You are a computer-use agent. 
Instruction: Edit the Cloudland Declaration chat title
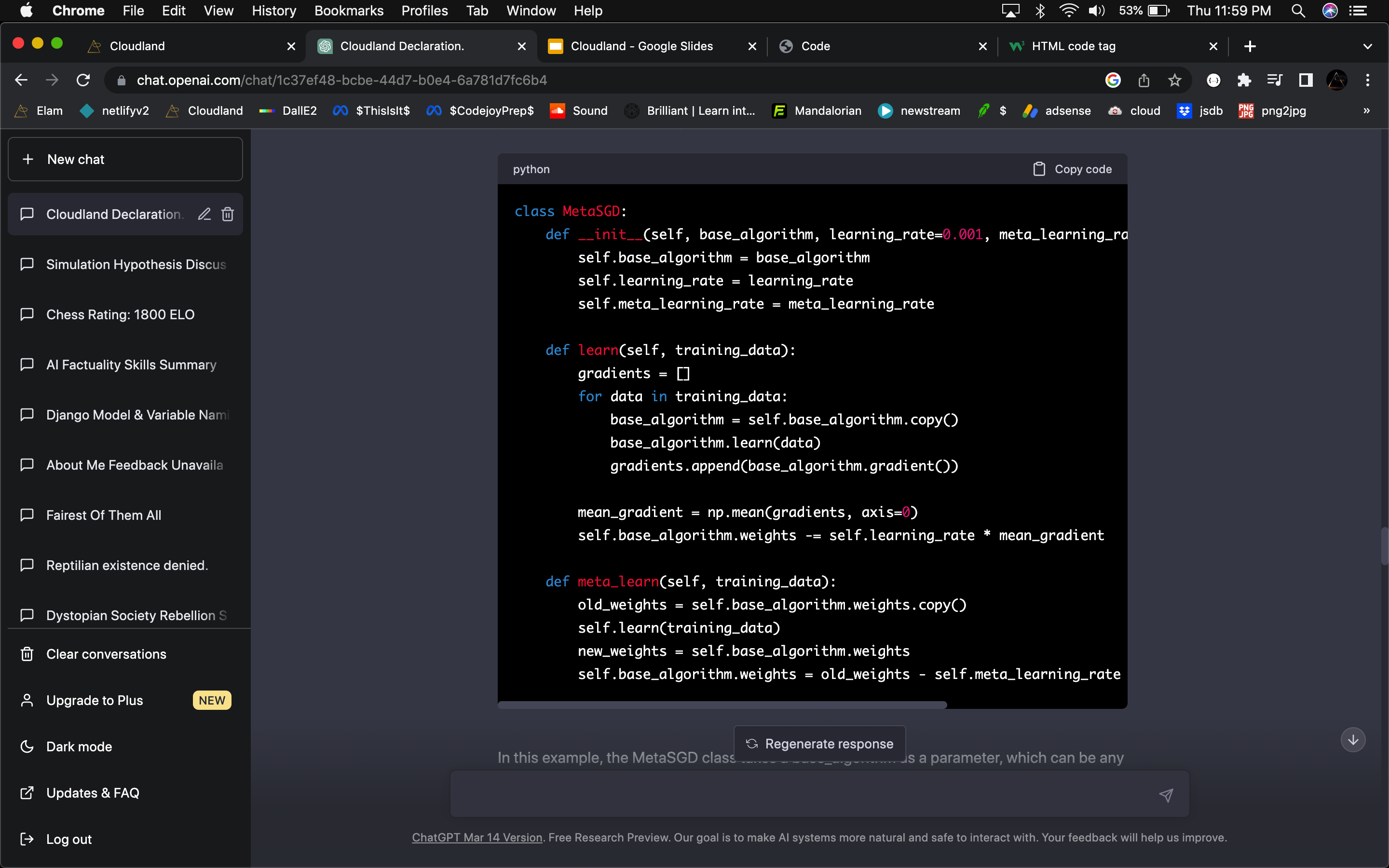click(x=204, y=214)
